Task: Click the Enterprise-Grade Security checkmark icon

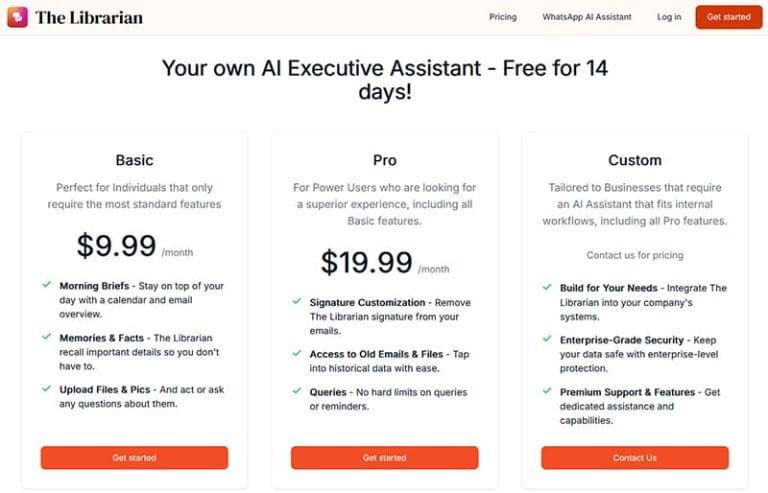Action: 547,340
